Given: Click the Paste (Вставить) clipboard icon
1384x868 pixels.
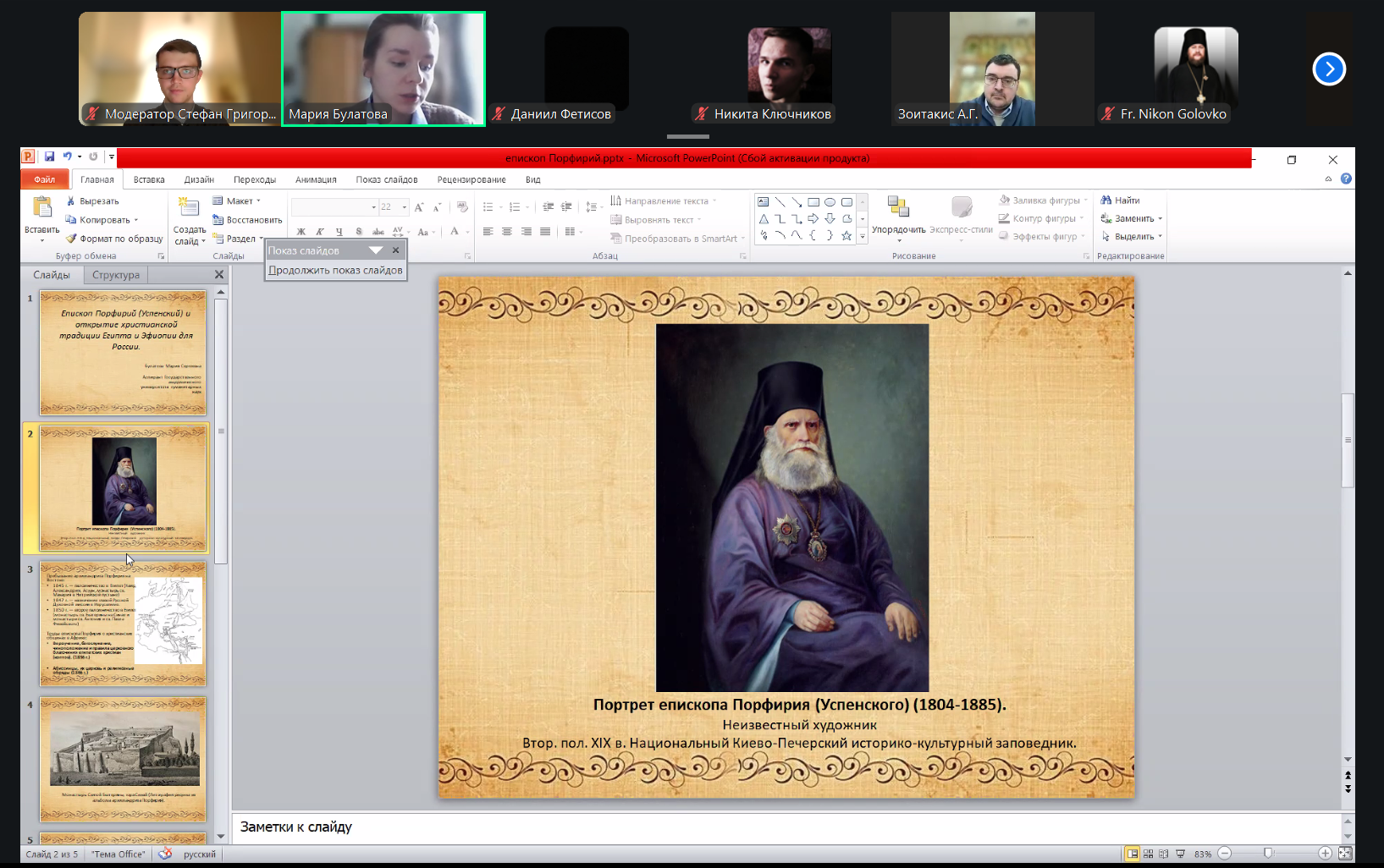Looking at the screenshot, I should [x=41, y=208].
